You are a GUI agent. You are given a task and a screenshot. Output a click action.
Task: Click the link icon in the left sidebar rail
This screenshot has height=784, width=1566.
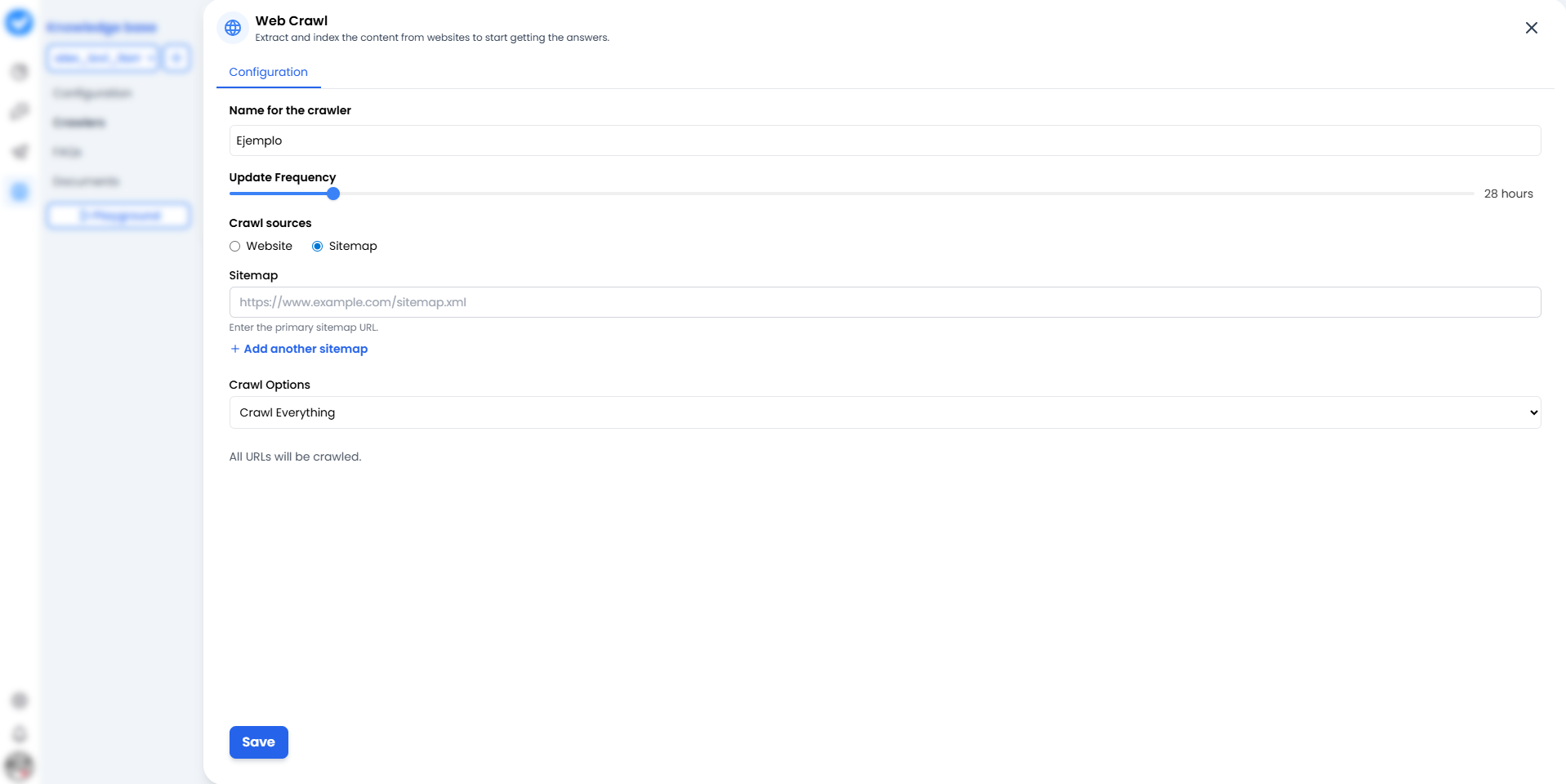pyautogui.click(x=20, y=111)
